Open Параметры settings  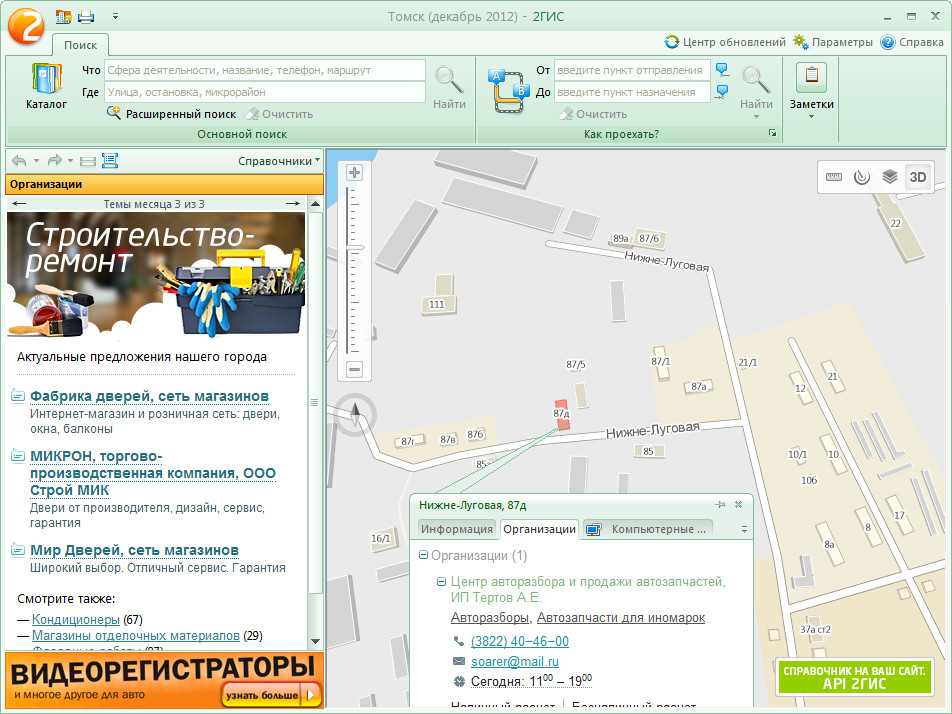pyautogui.click(x=833, y=42)
